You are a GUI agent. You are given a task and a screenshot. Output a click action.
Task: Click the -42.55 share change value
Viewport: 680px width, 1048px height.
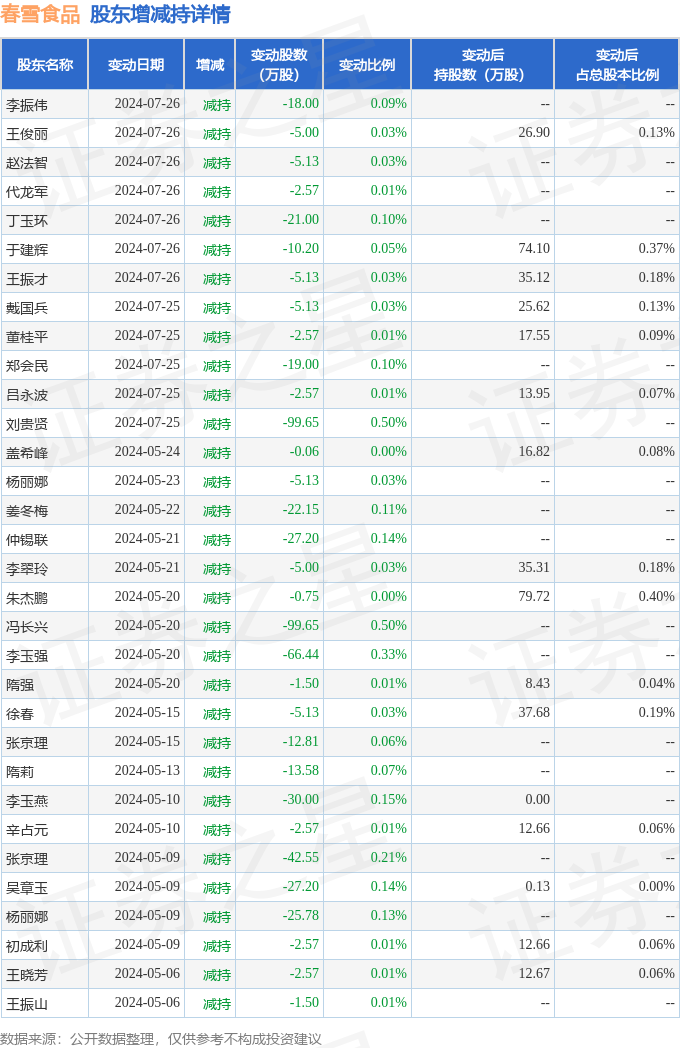pos(301,858)
